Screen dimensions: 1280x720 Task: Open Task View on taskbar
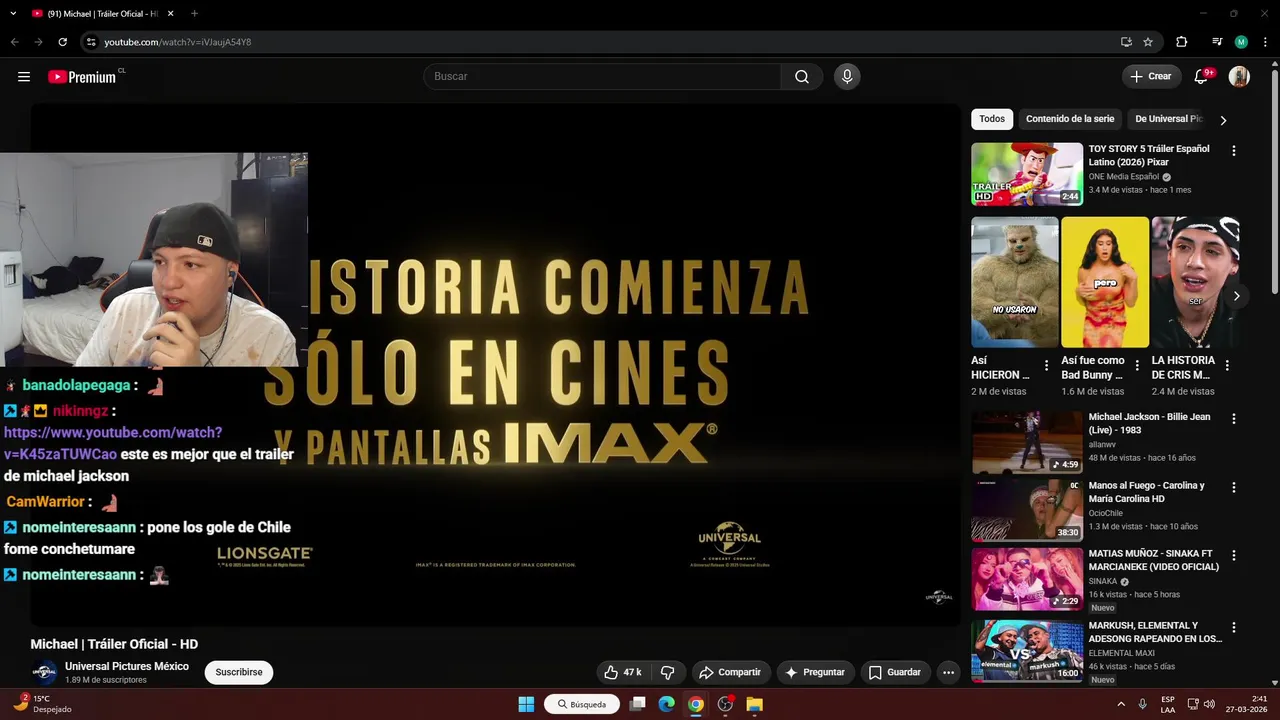[x=637, y=704]
